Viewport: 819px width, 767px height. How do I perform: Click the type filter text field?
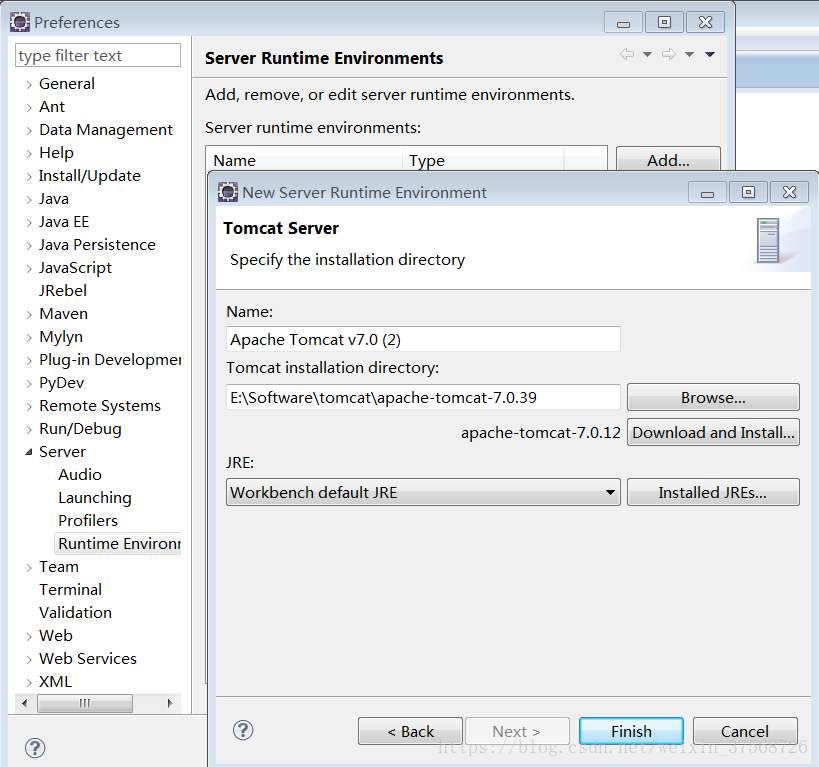pyautogui.click(x=98, y=55)
